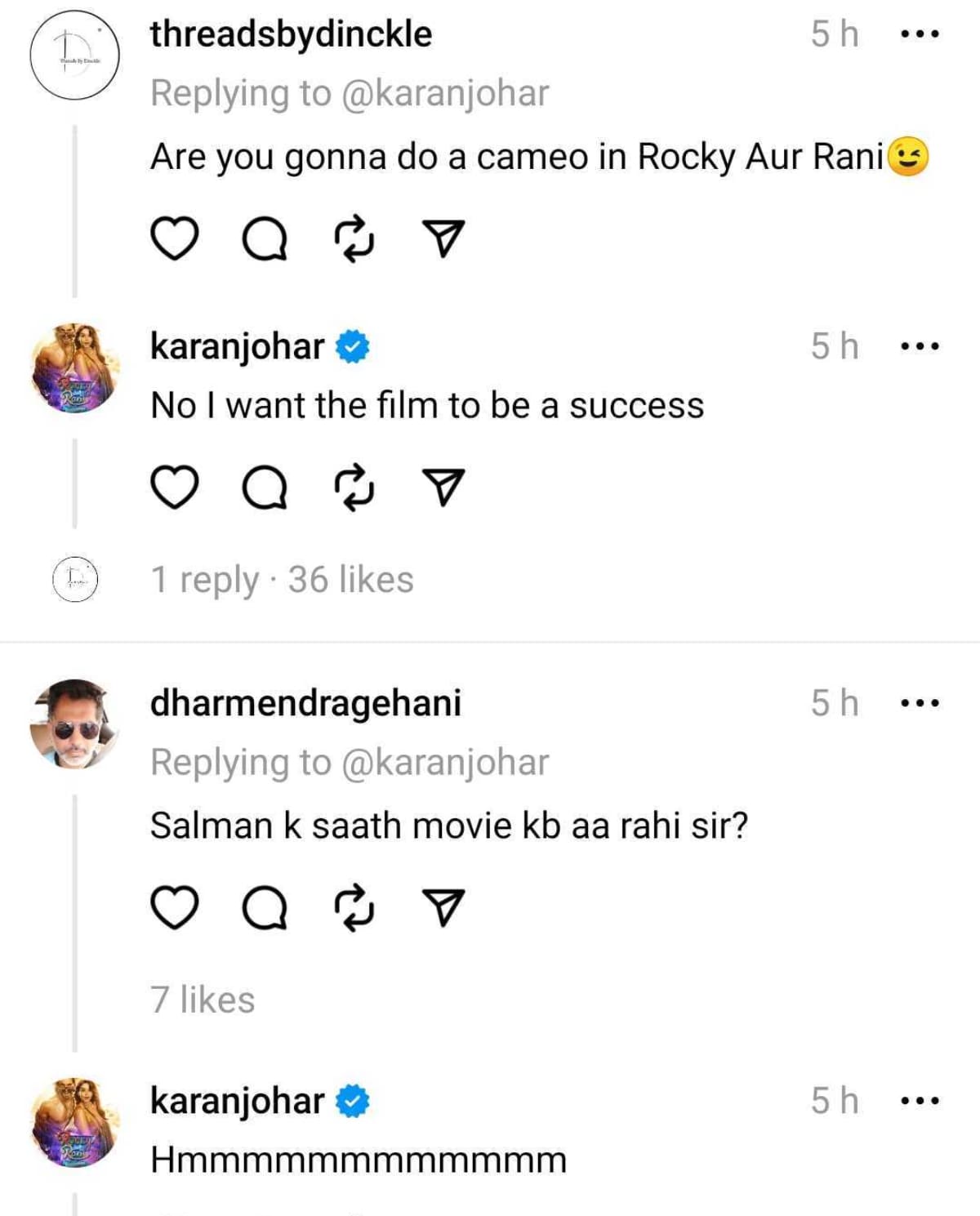
Task: Send karanjohar's 'film to be a success' reply
Action: 443,488
